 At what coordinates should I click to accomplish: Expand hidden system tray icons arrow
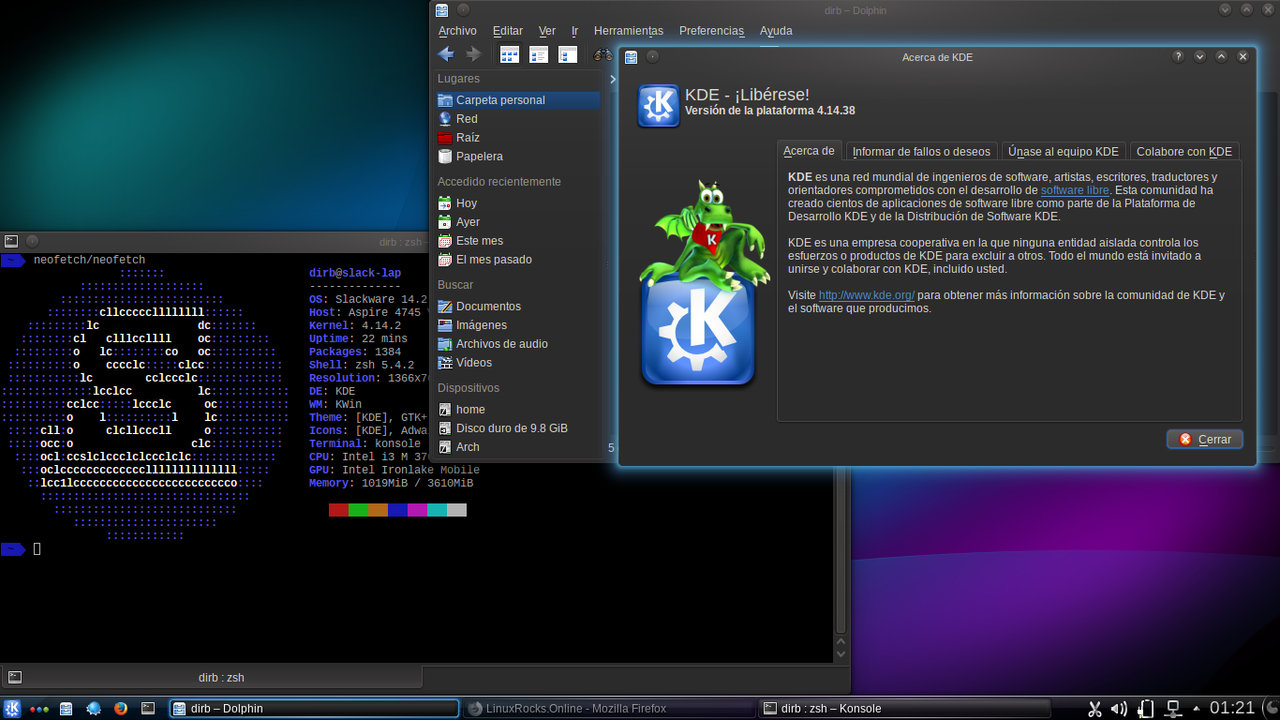pyautogui.click(x=1195, y=708)
